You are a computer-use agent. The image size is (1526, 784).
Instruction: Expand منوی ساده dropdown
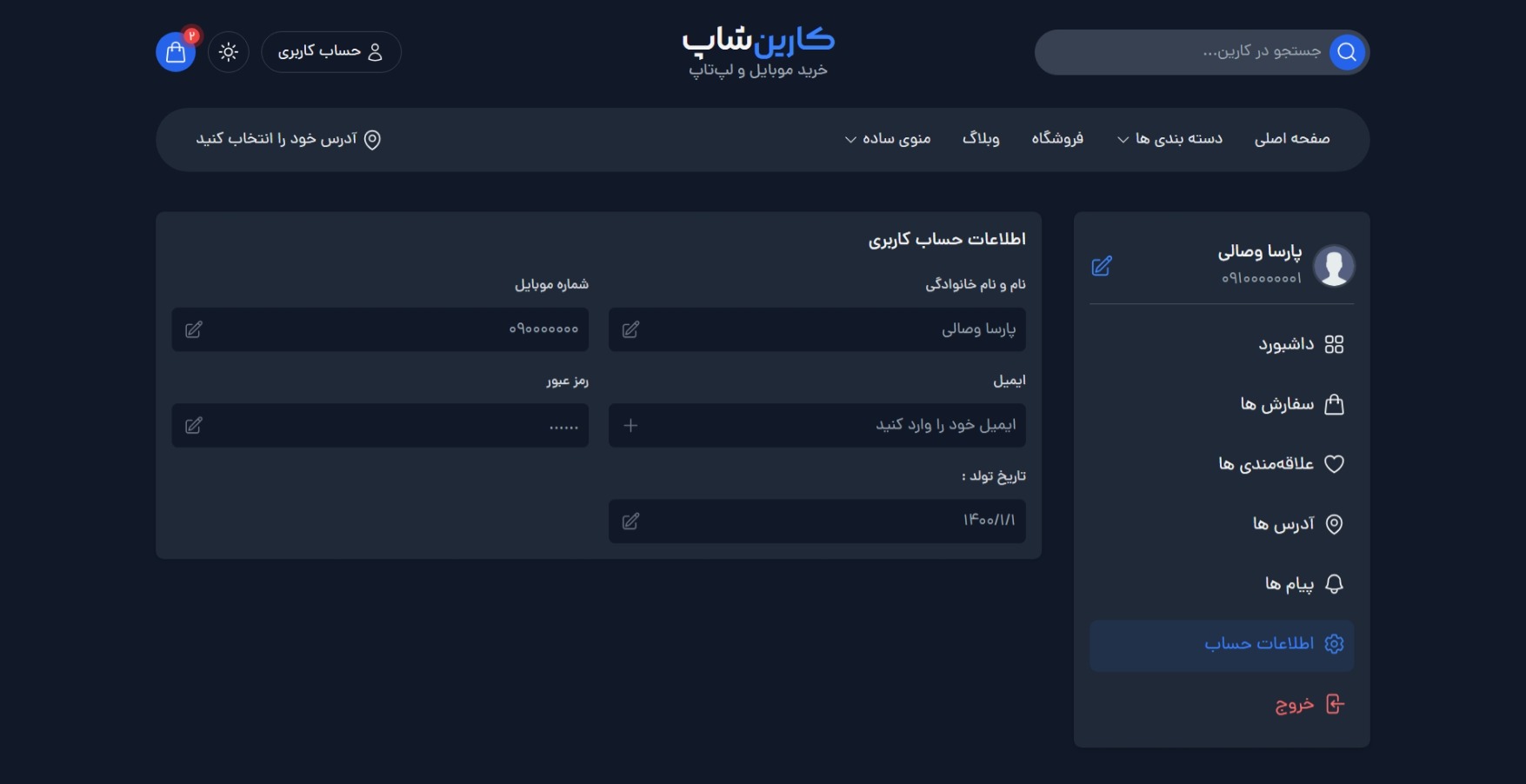(x=888, y=139)
